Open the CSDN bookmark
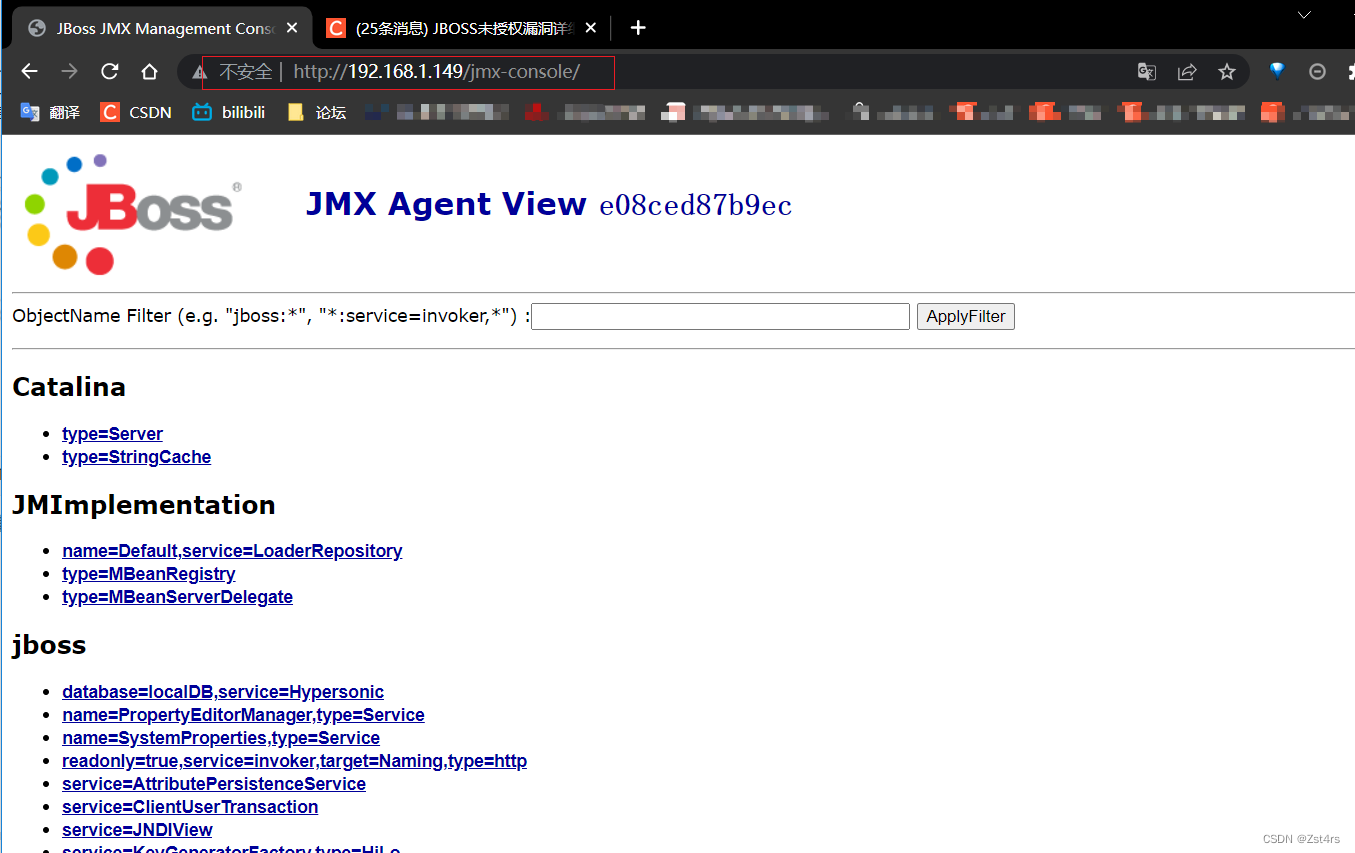 point(136,112)
